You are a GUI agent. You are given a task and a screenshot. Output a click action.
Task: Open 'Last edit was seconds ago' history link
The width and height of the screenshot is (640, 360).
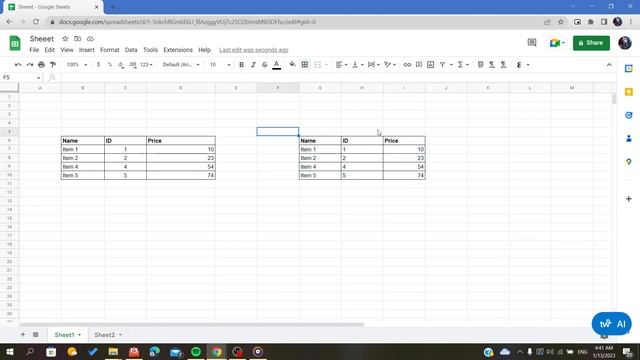coord(253,50)
